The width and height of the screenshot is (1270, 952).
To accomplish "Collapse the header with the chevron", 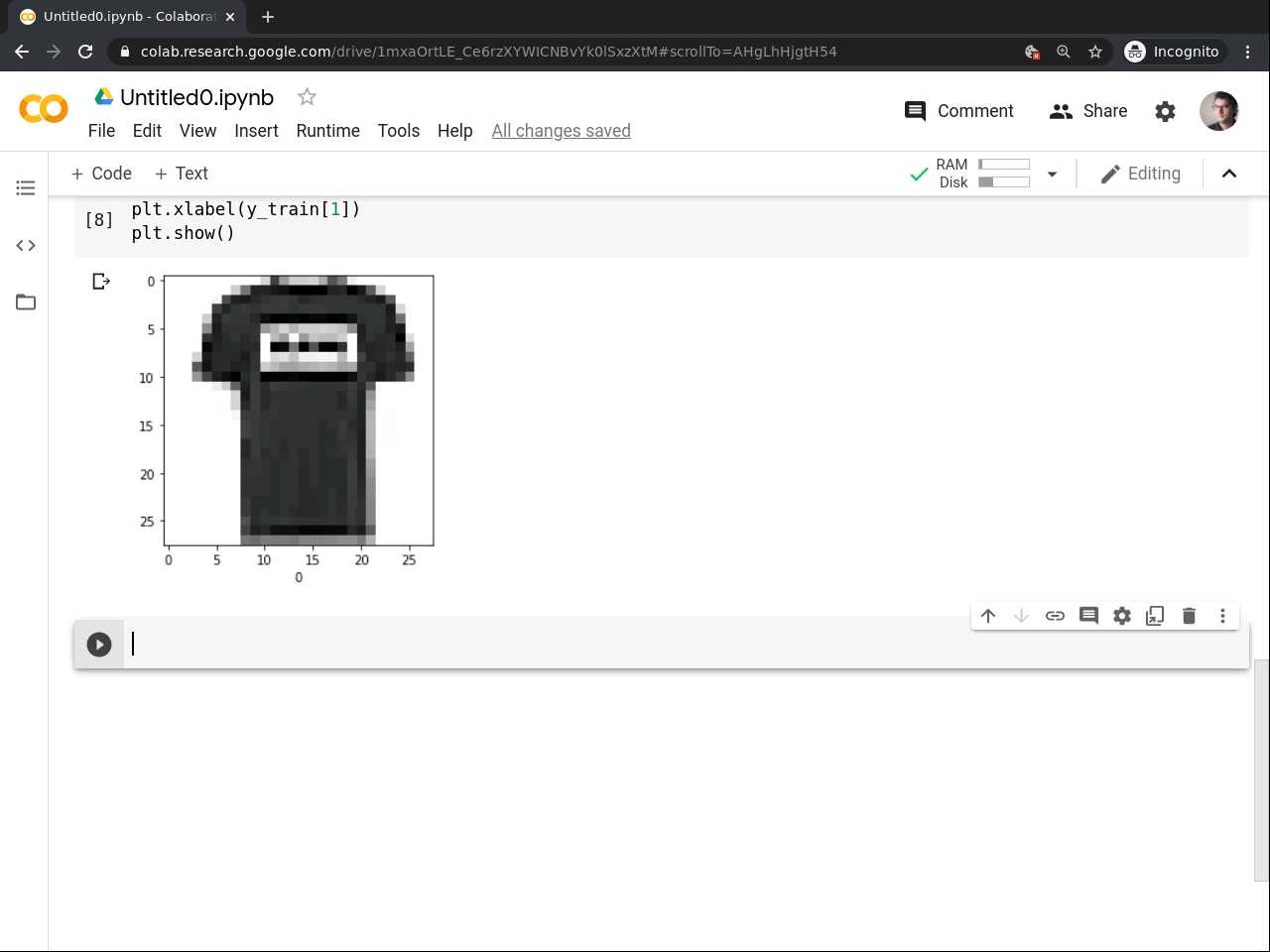I will click(1229, 174).
